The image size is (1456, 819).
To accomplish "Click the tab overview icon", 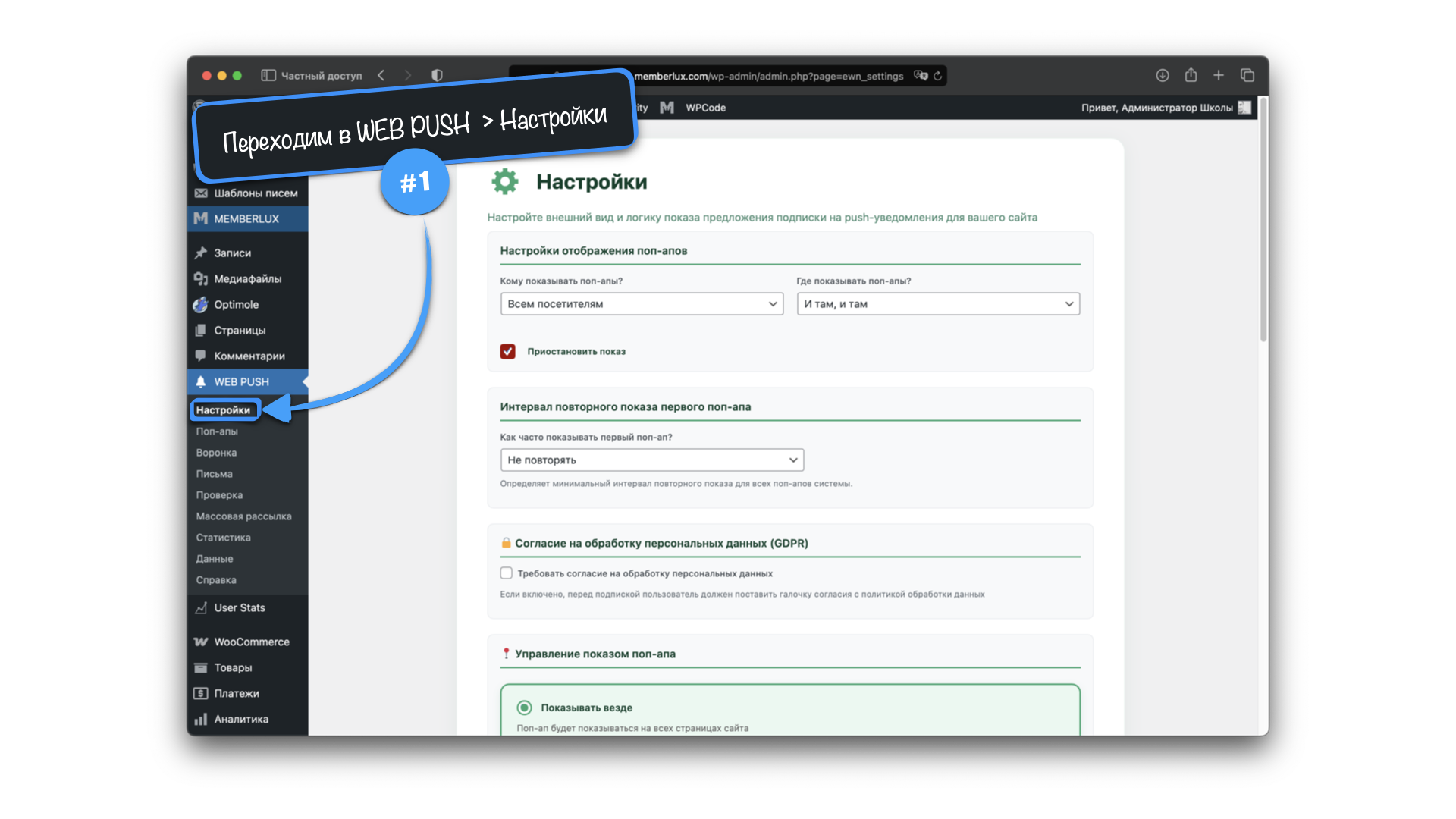I will [x=1247, y=75].
